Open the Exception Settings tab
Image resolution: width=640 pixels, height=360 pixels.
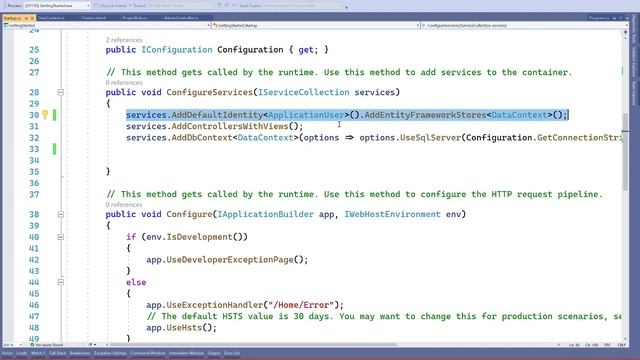110,353
